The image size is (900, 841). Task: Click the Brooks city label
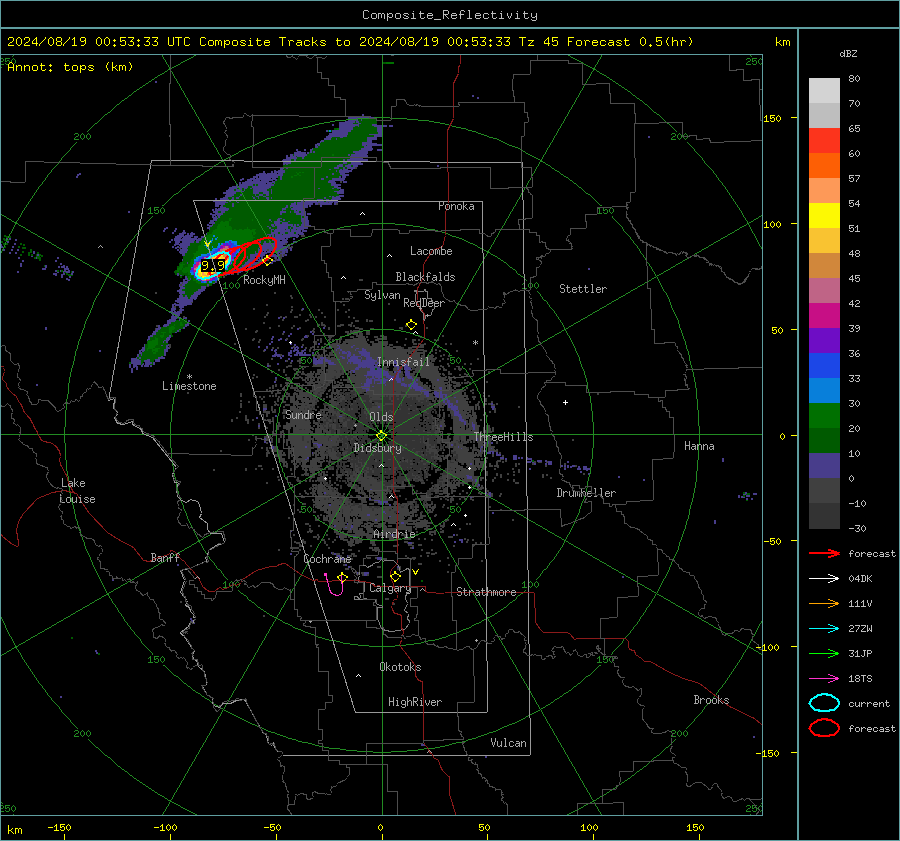point(711,700)
